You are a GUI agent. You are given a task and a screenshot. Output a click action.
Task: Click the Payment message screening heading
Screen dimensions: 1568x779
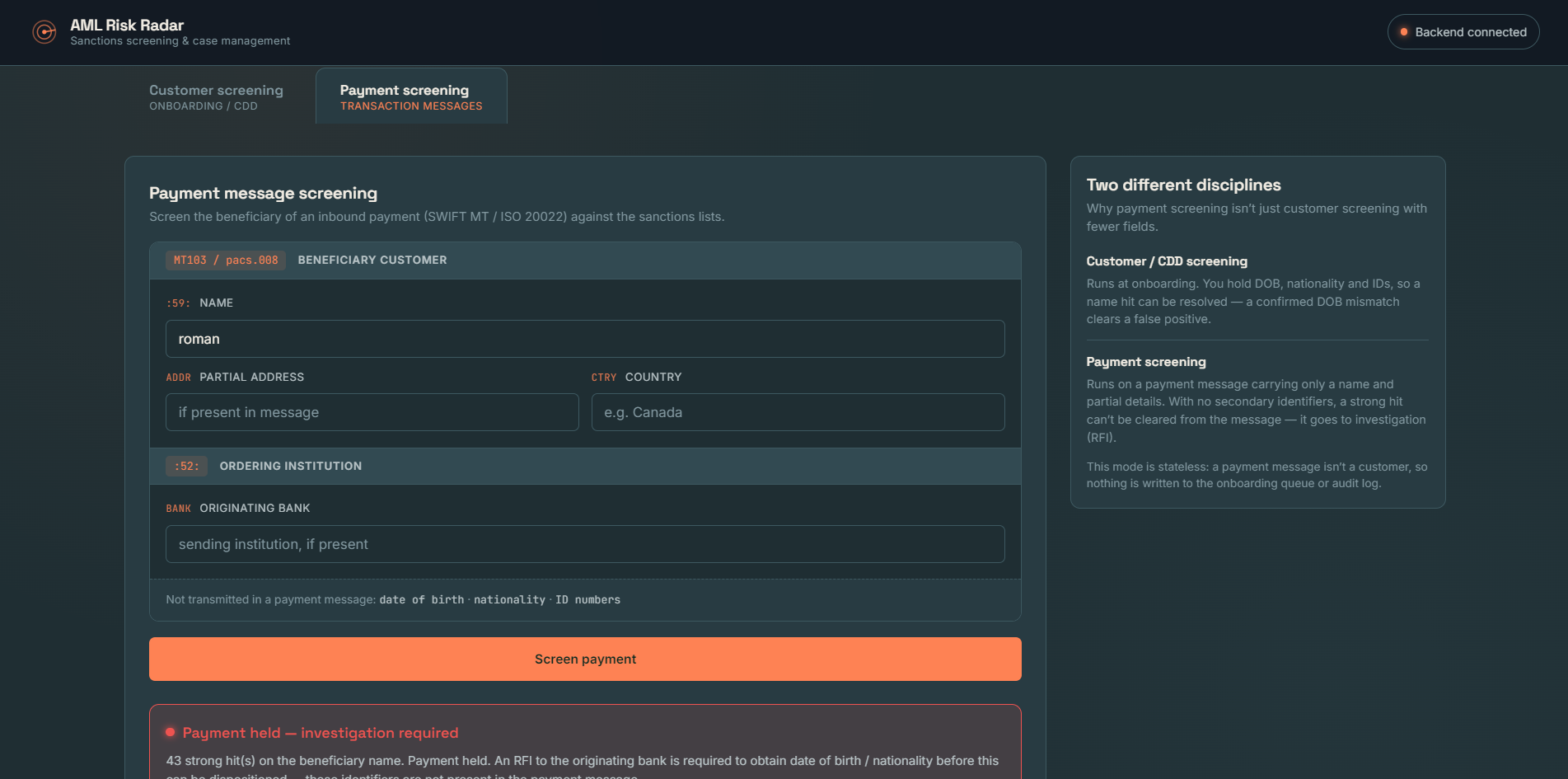coord(263,193)
